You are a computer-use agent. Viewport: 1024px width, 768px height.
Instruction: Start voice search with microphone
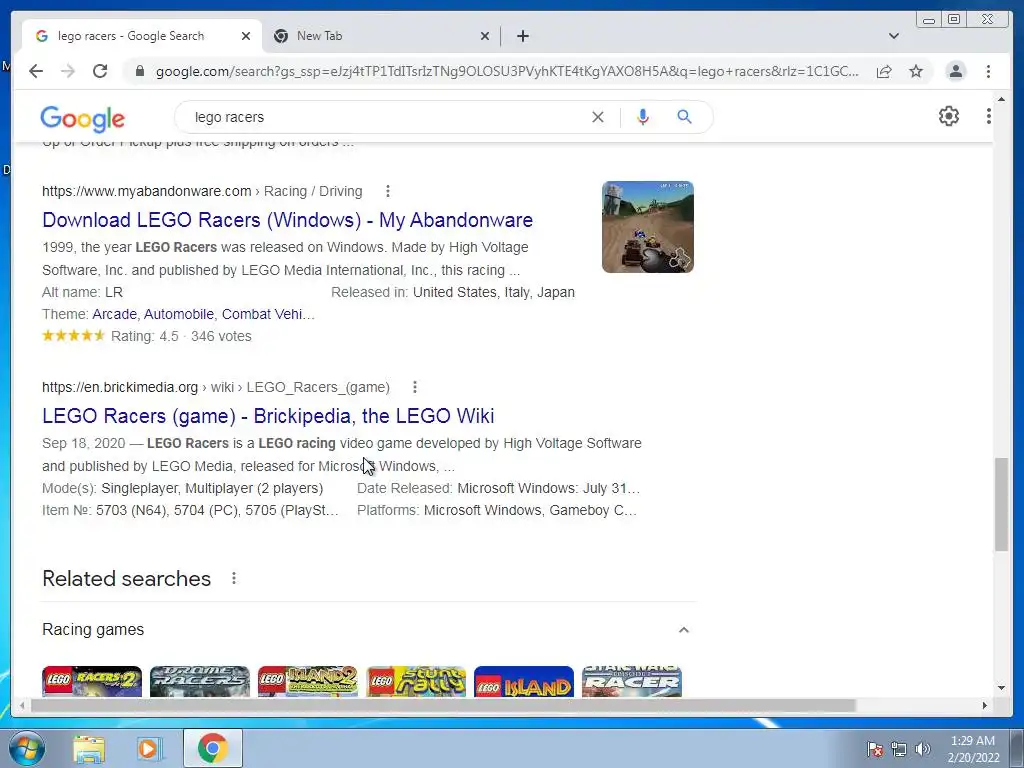click(643, 117)
